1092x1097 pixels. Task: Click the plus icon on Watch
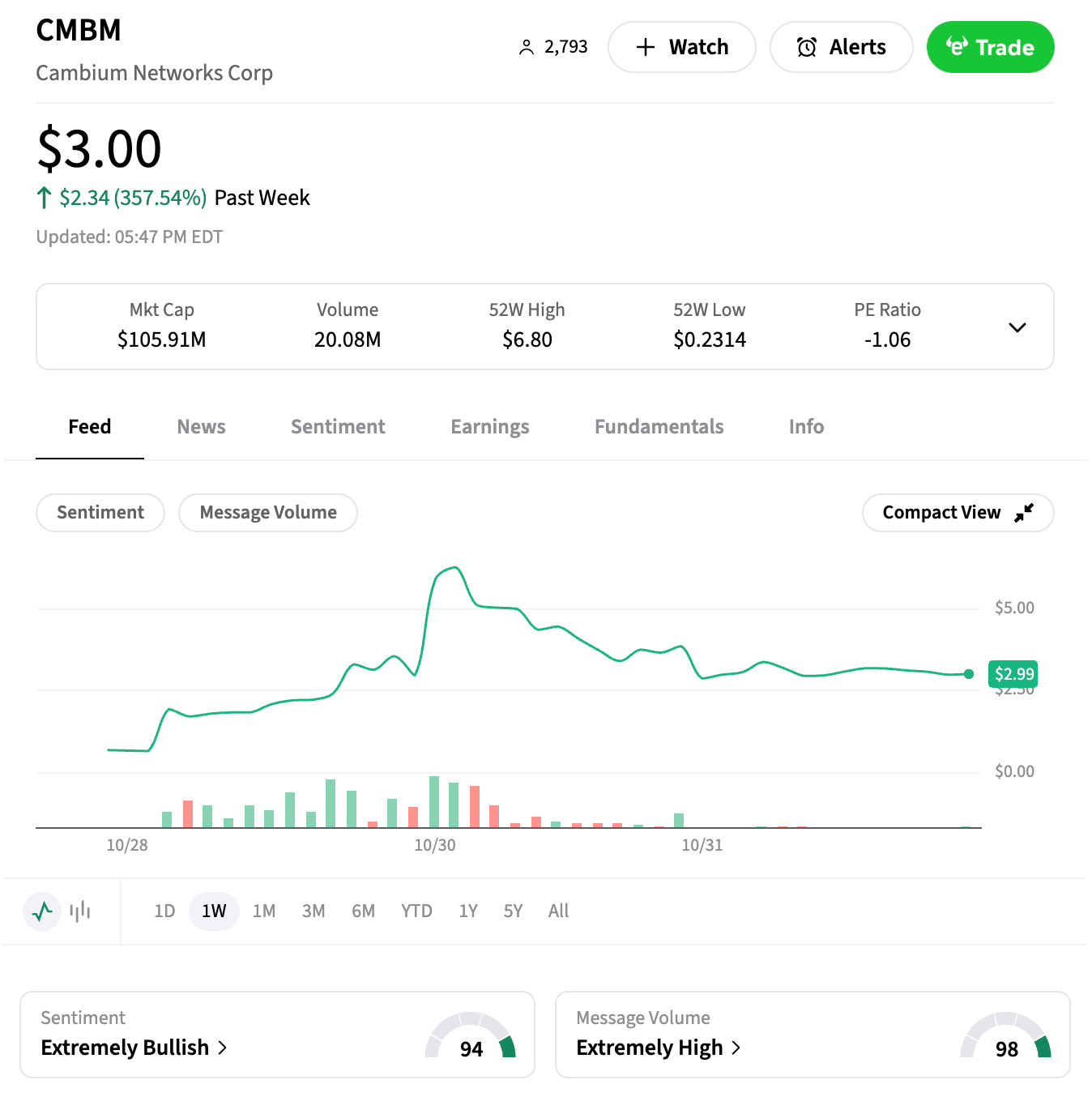pos(646,48)
